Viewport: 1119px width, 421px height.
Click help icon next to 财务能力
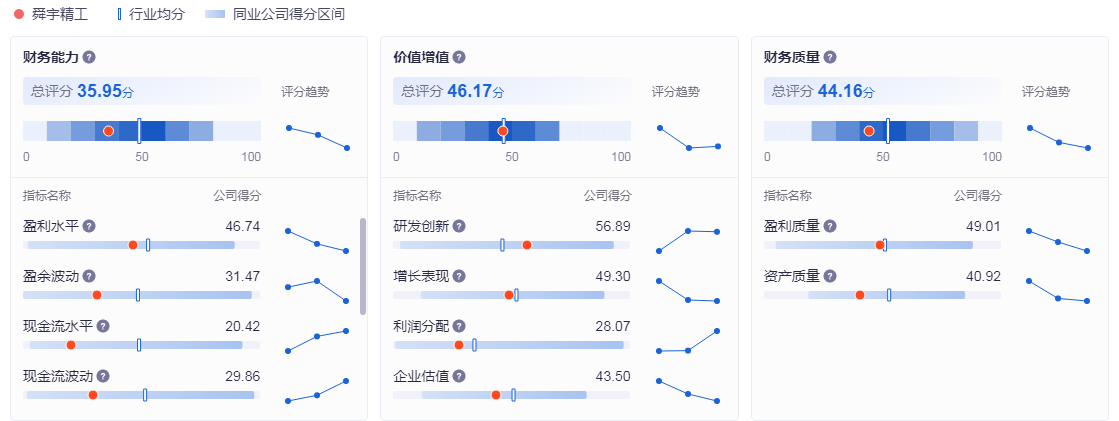click(x=89, y=58)
